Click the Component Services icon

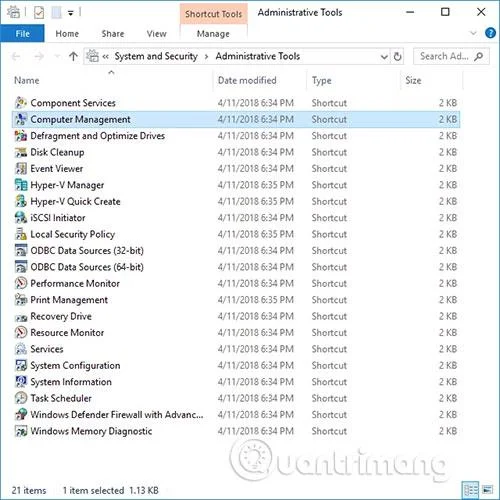coord(21,103)
